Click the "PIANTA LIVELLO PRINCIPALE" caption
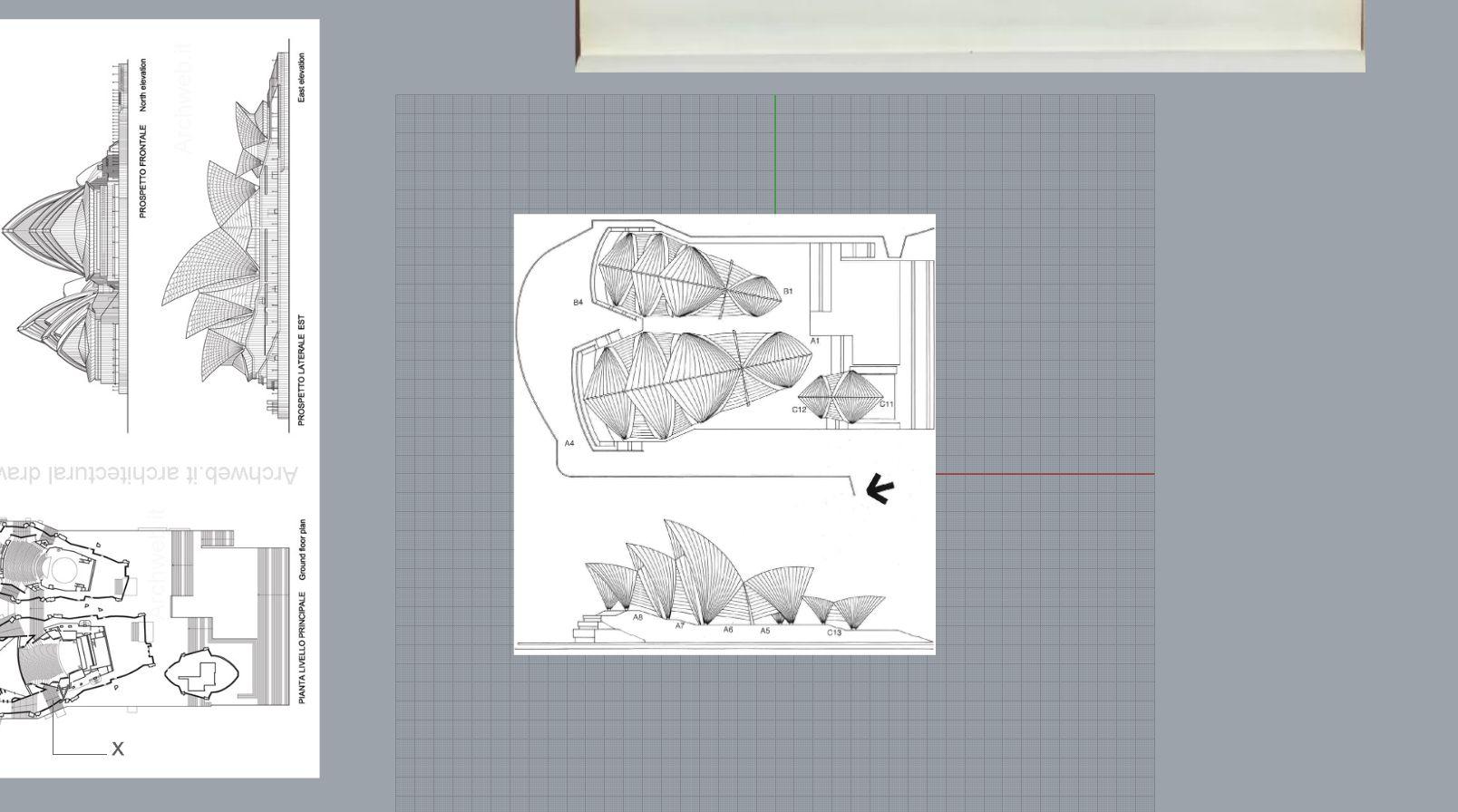The width and height of the screenshot is (1458, 812). pyautogui.click(x=302, y=648)
